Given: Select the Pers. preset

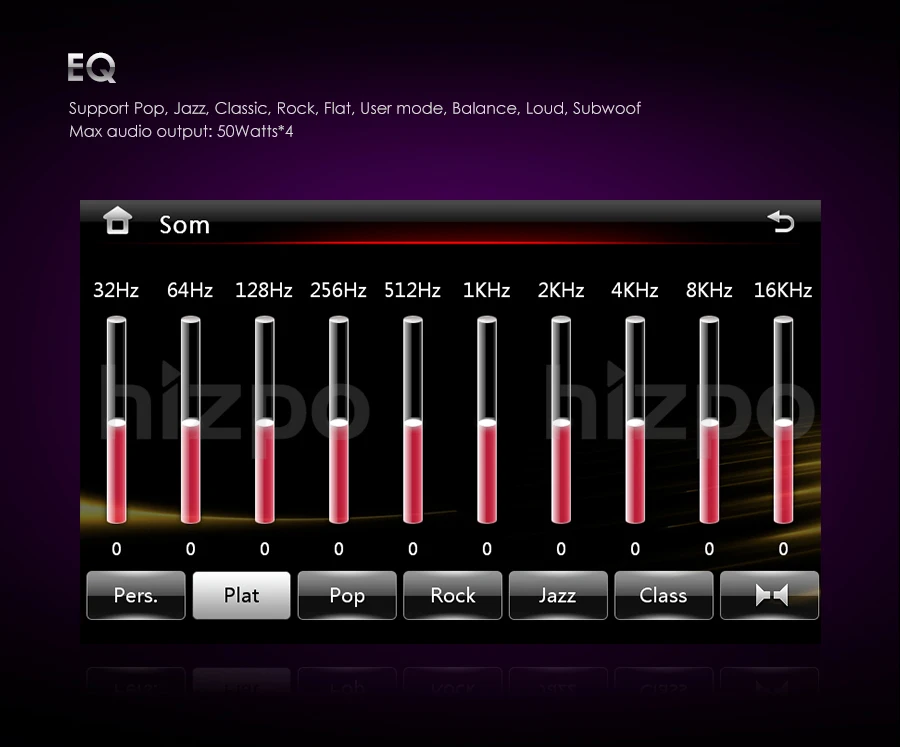Looking at the screenshot, I should [x=136, y=595].
